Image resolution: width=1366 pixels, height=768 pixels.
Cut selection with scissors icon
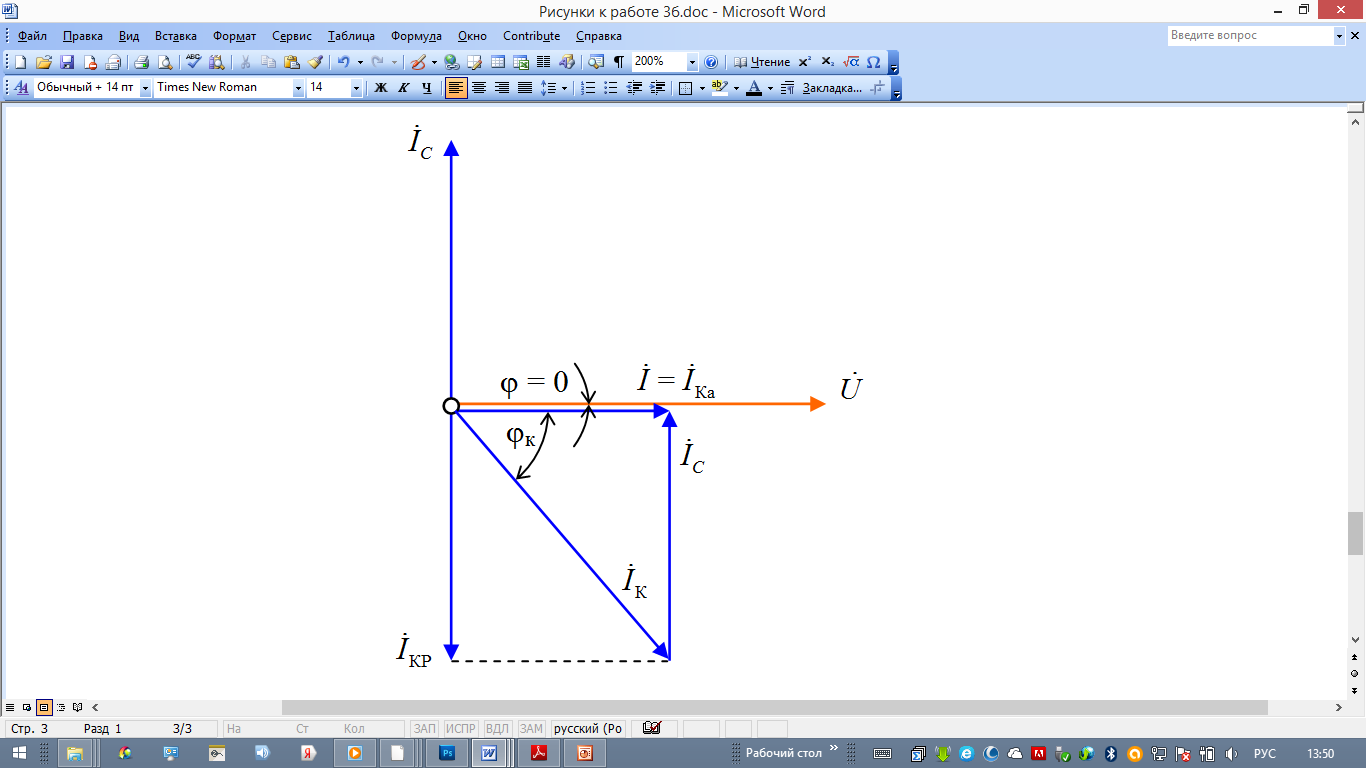(245, 62)
